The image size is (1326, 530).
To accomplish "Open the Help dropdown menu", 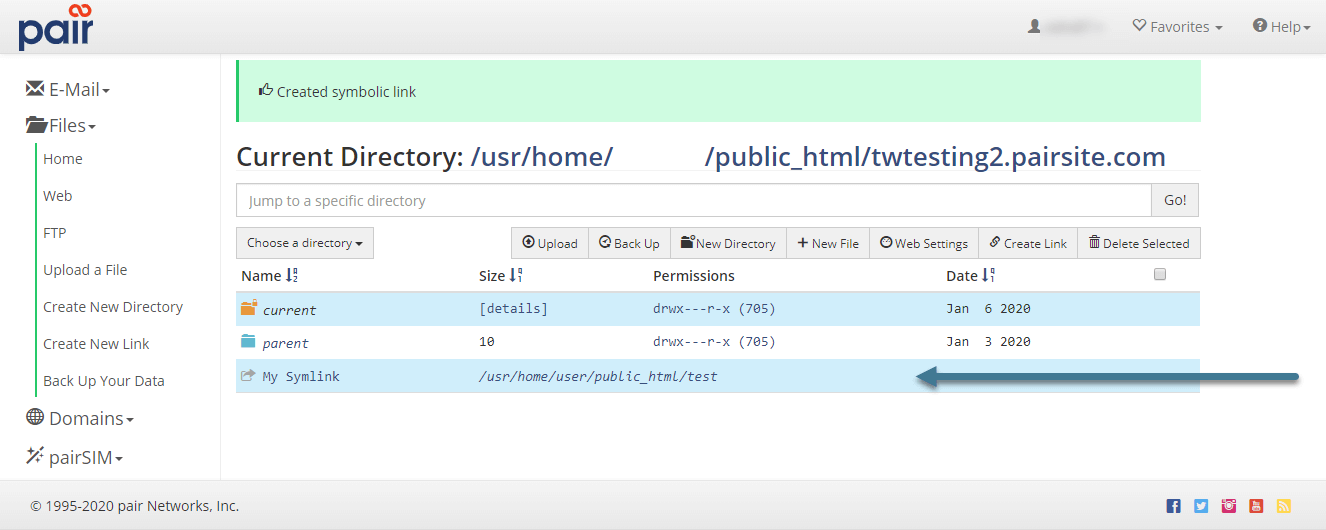I will click(x=1281, y=27).
